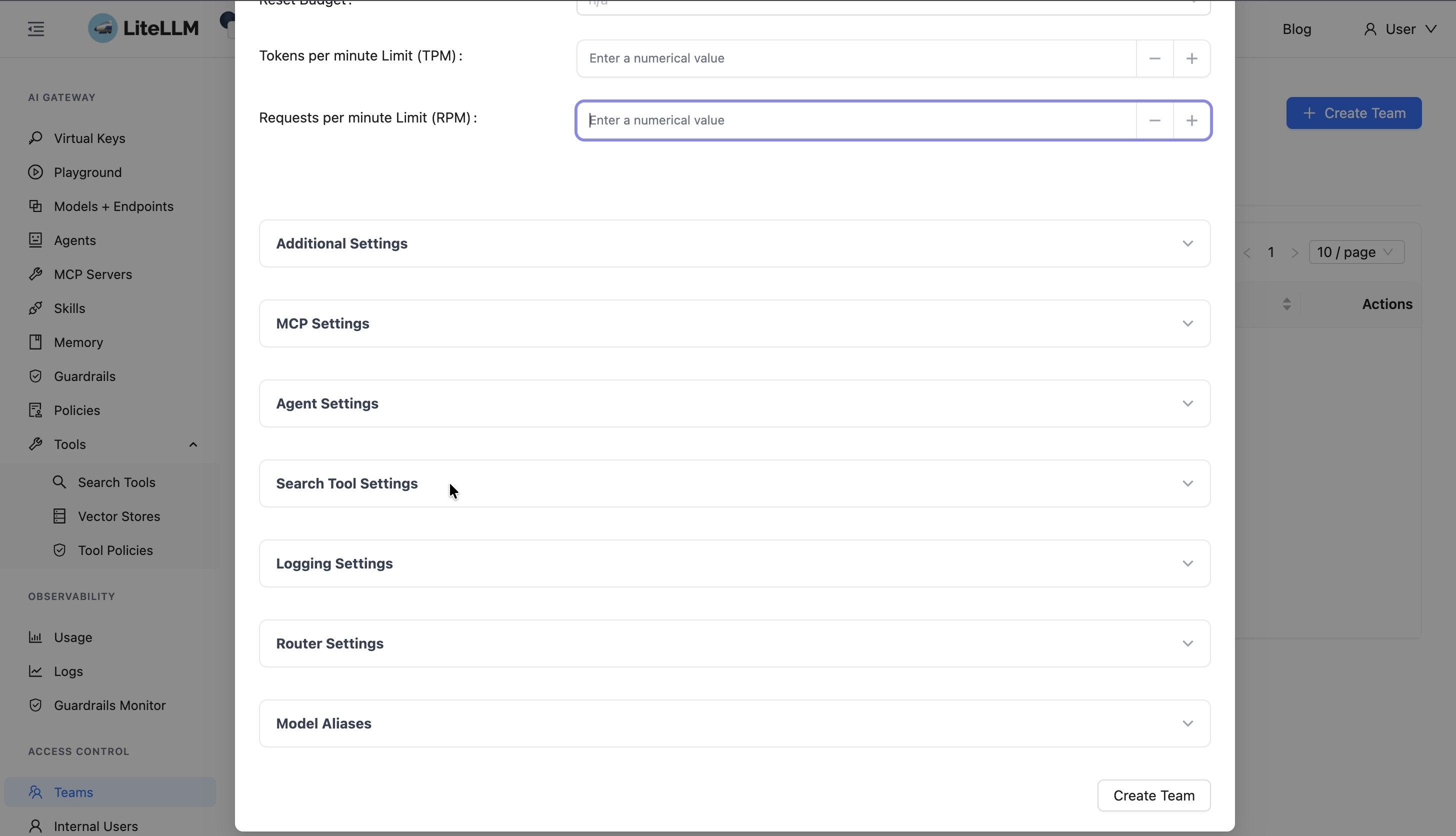Open the Internal Users page
The height and width of the screenshot is (836, 1456).
click(x=95, y=825)
